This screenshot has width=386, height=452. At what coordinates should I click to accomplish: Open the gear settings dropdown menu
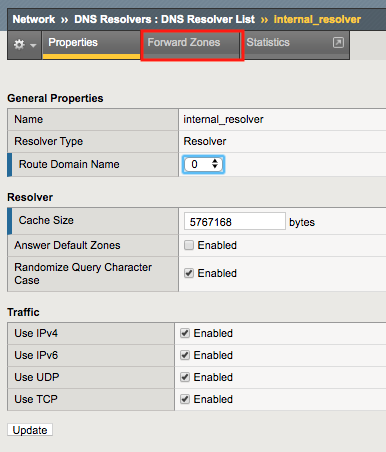click(x=25, y=44)
